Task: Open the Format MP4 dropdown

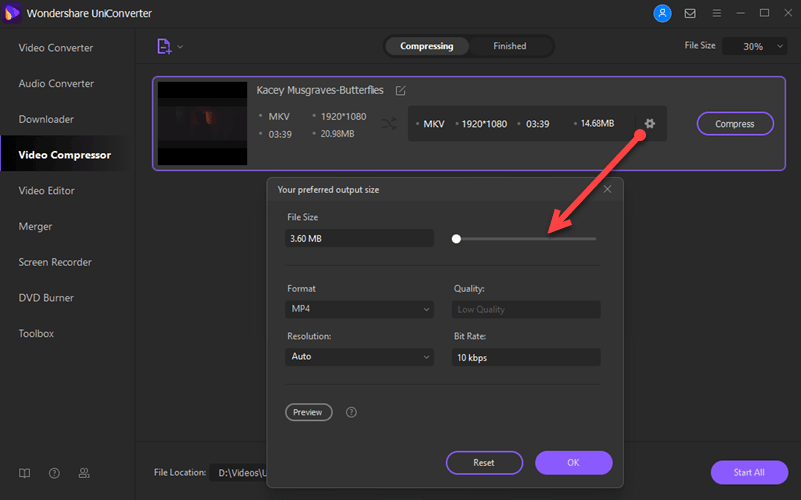Action: (x=359, y=309)
